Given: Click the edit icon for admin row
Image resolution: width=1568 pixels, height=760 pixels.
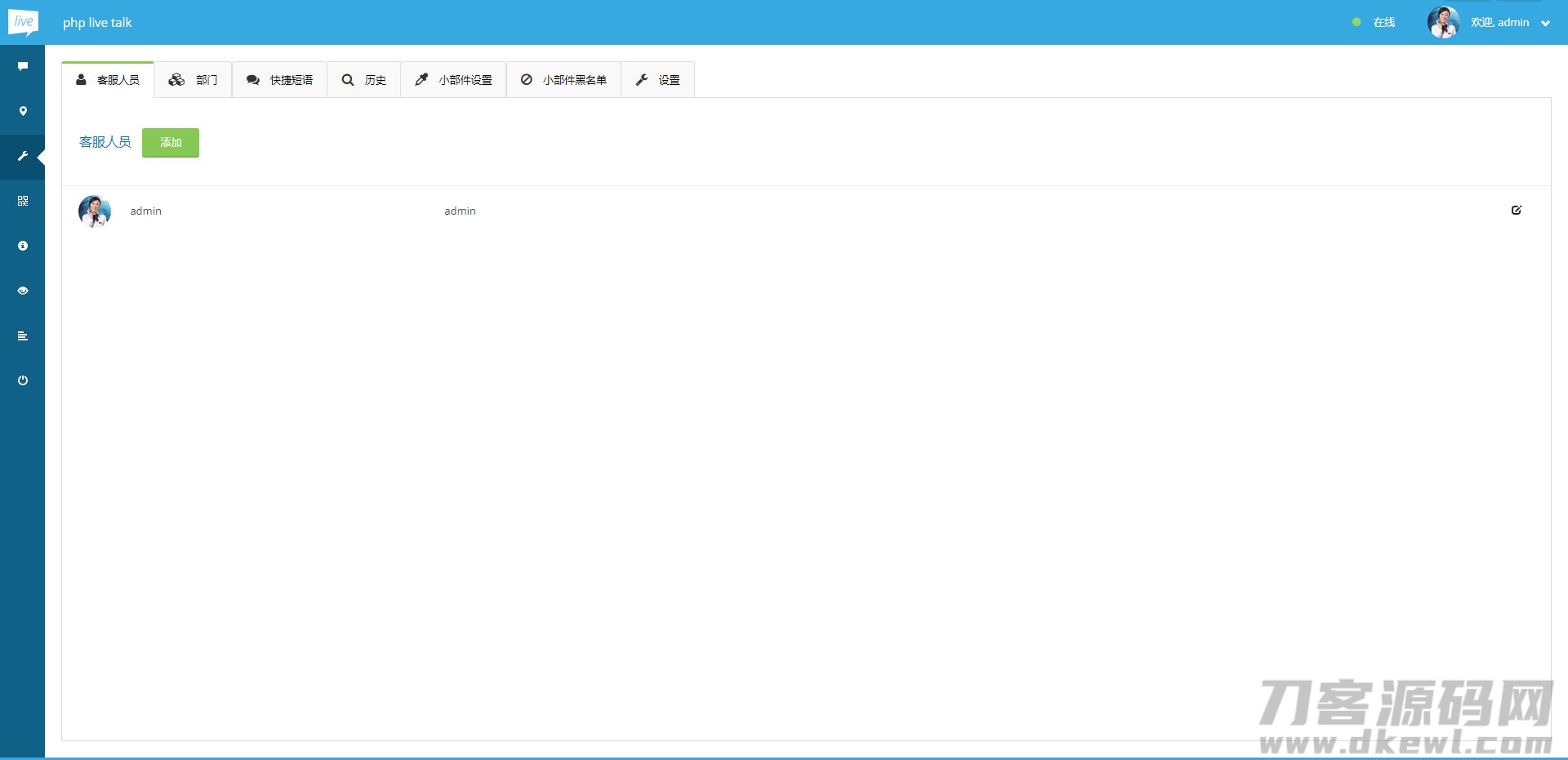Looking at the screenshot, I should coord(1516,211).
